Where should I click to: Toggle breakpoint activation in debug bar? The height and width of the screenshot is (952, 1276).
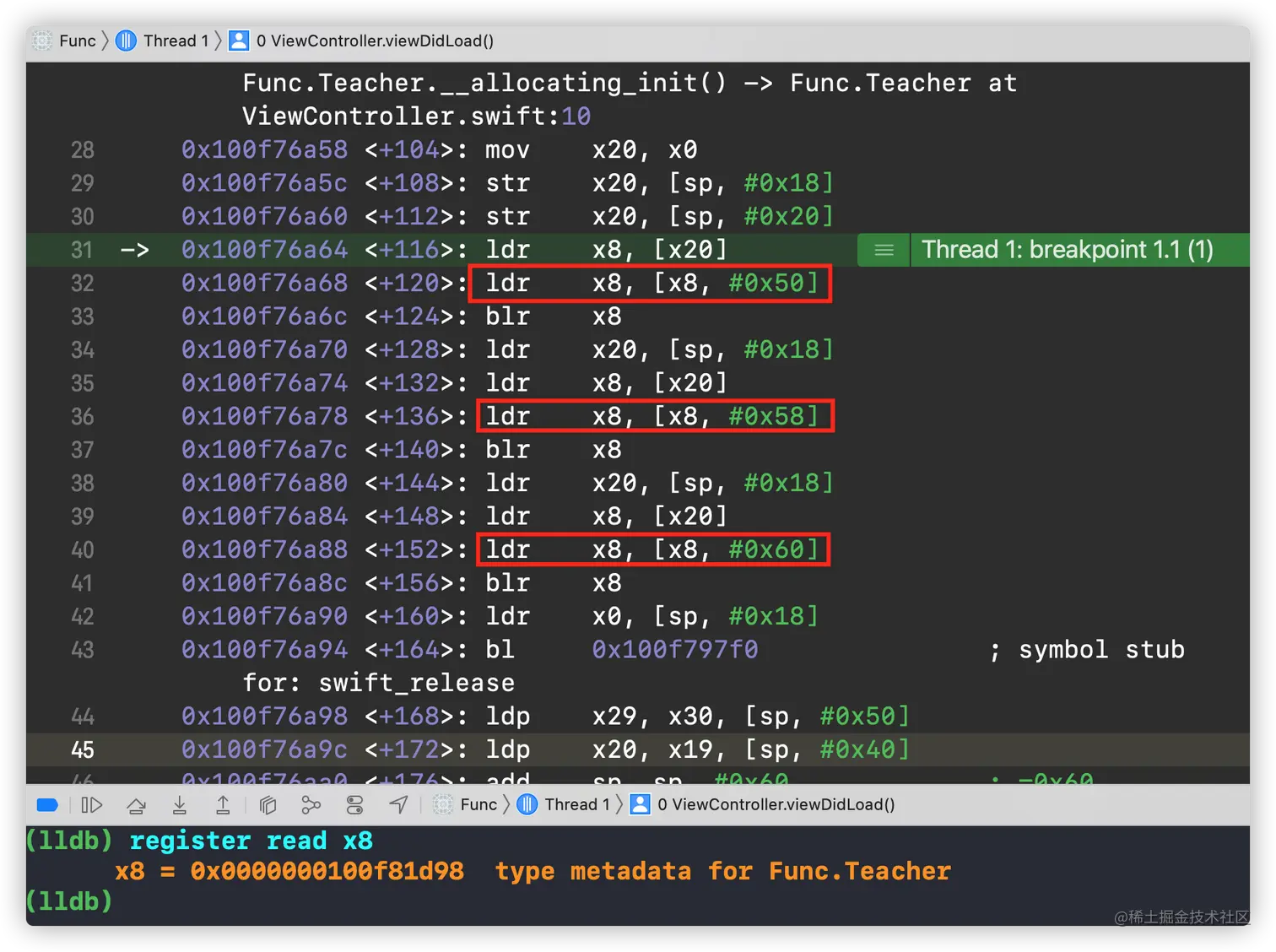pos(47,805)
